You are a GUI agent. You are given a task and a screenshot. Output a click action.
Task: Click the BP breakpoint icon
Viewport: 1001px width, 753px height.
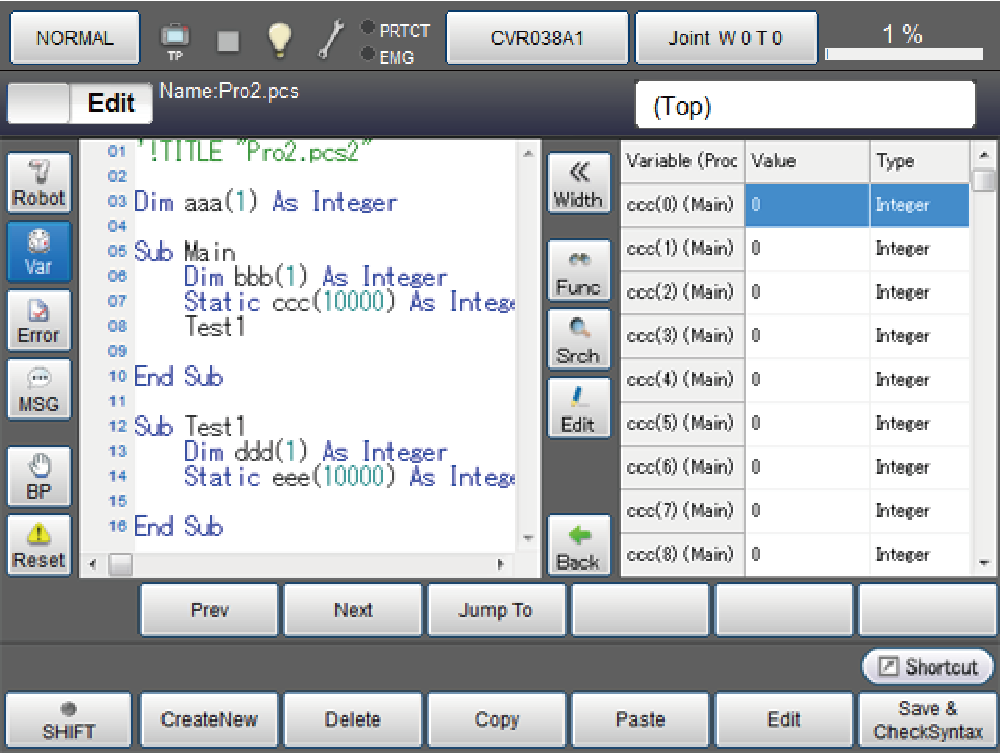(39, 476)
